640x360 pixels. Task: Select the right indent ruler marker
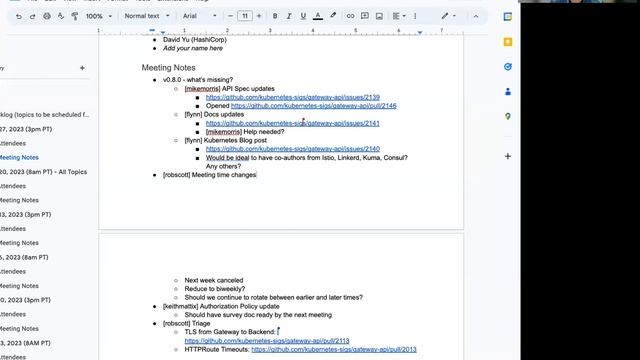(420, 33)
